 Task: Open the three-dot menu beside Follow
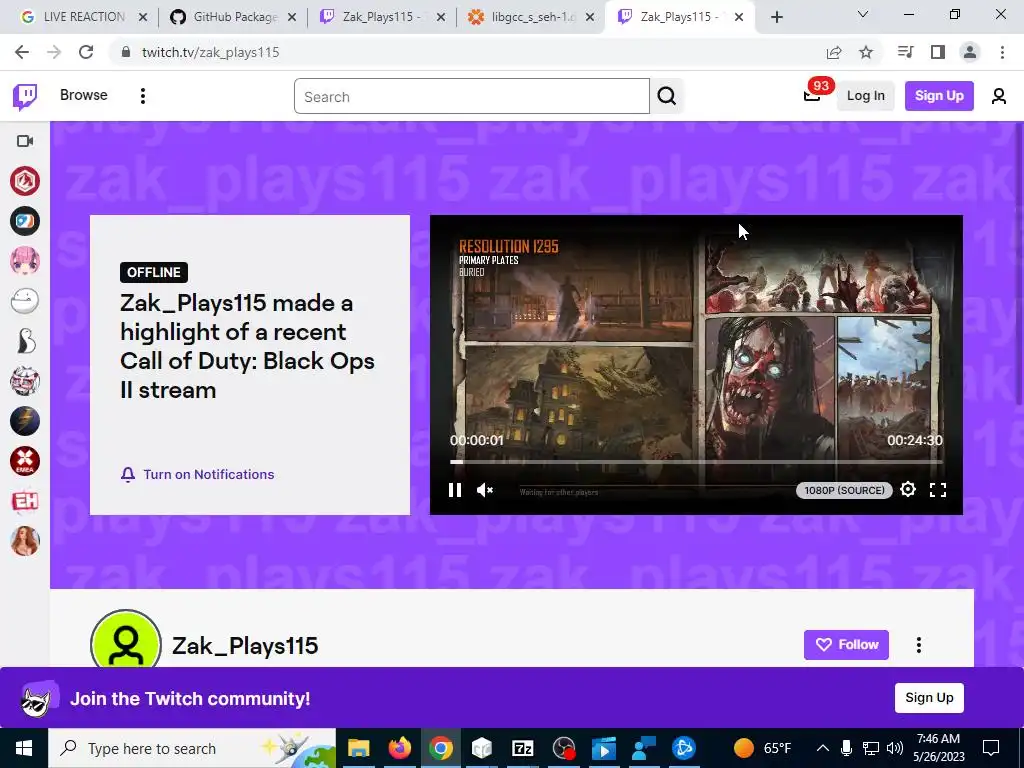point(918,645)
